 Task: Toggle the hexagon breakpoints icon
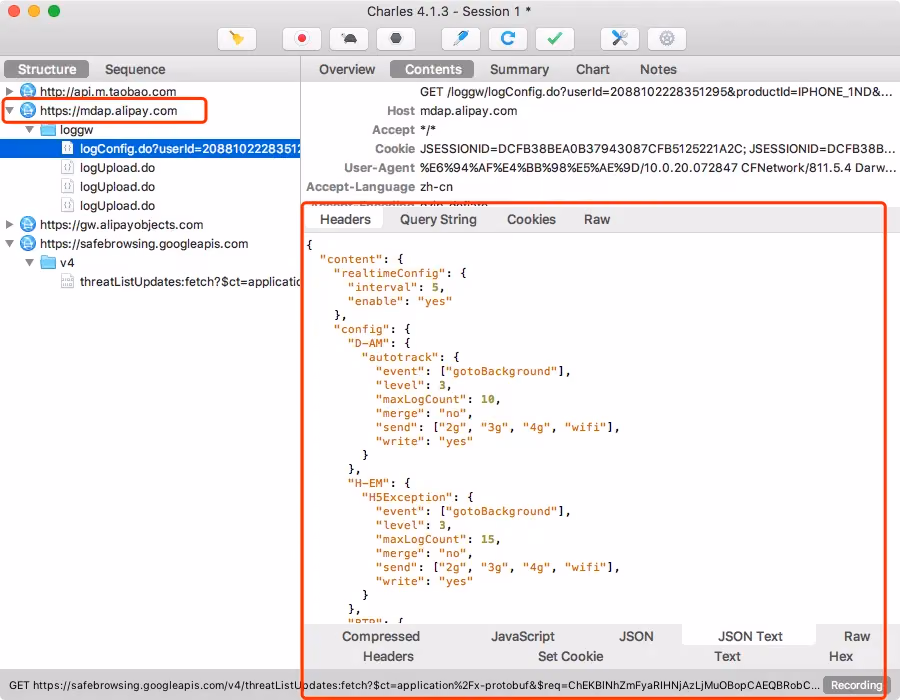(396, 39)
